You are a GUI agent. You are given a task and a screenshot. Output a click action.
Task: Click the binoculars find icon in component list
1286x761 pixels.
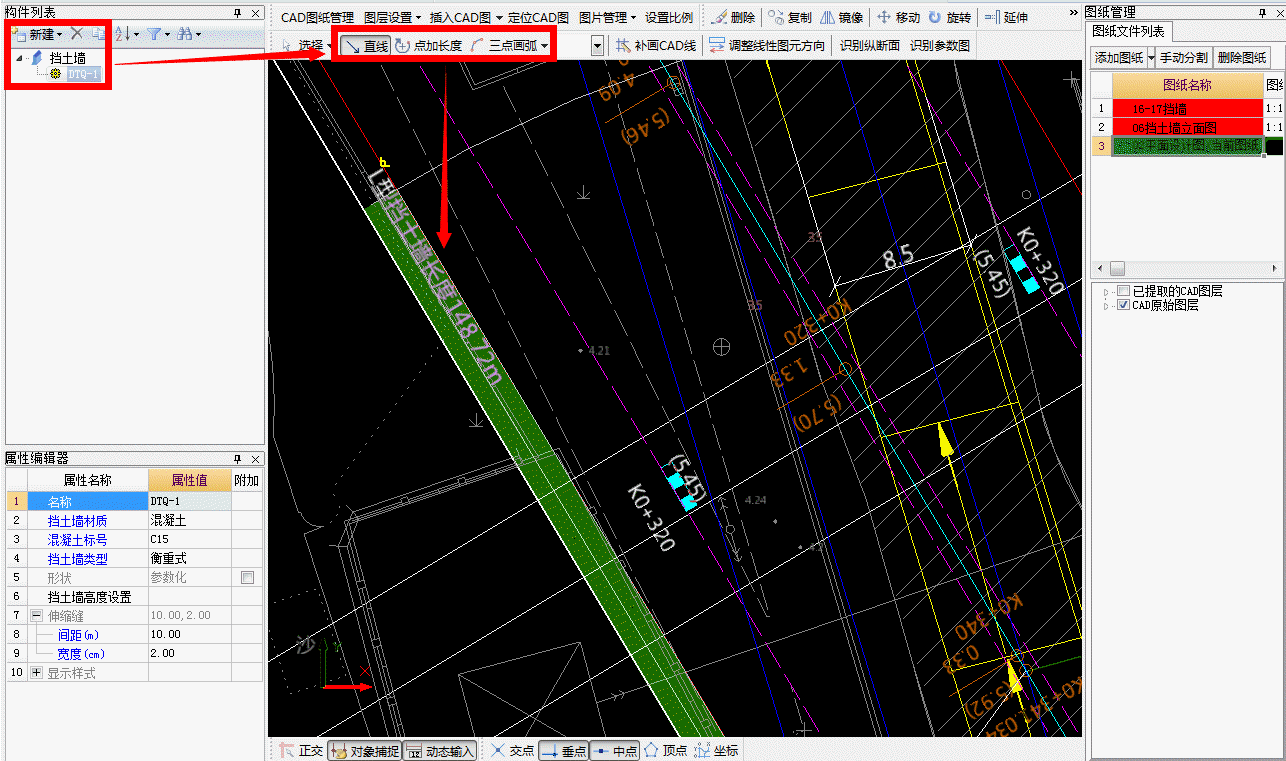tap(184, 33)
